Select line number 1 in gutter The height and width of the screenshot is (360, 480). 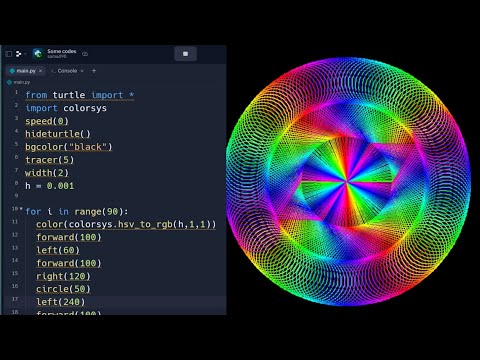16,92
